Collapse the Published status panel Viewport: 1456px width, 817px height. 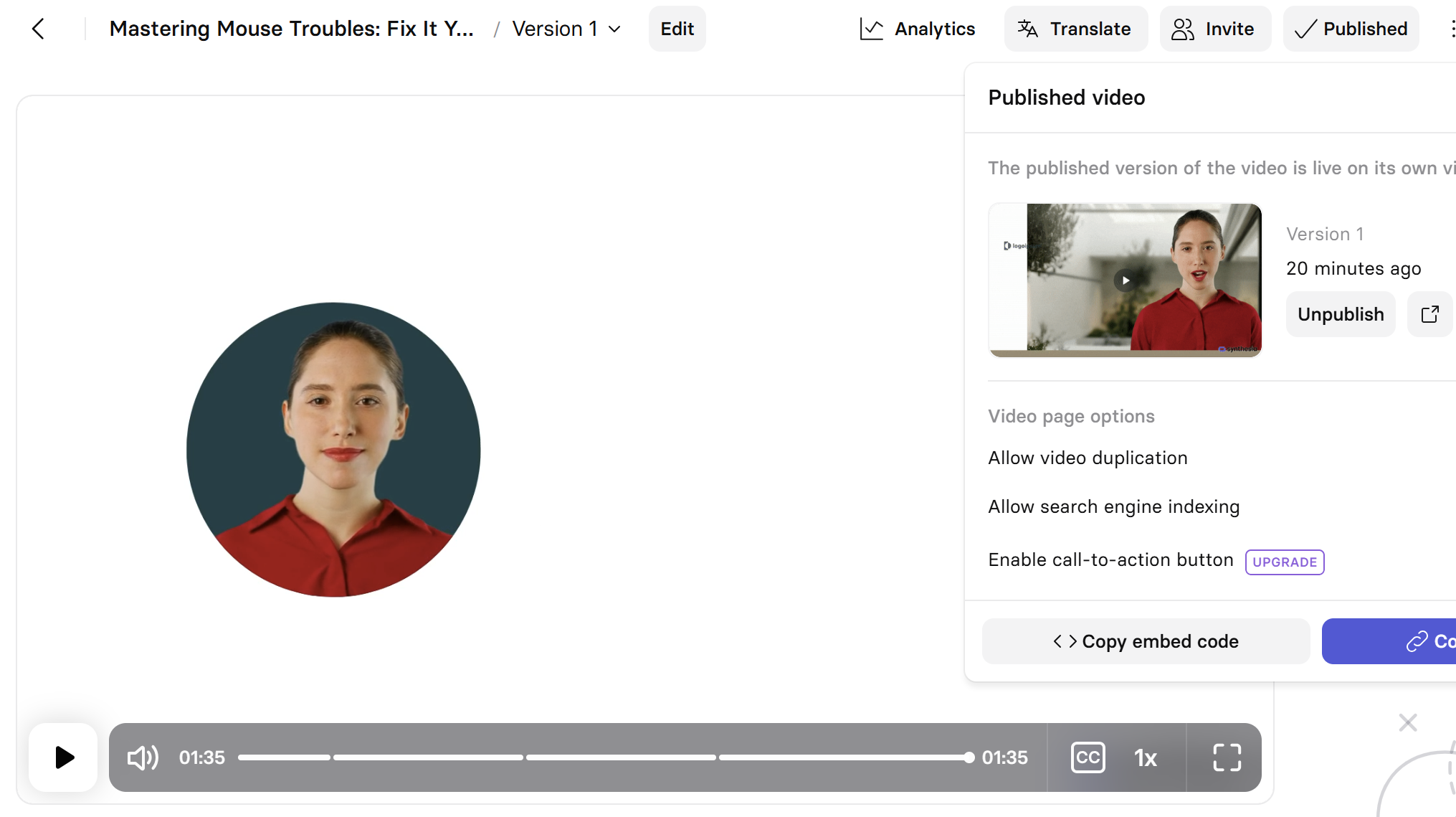[x=1351, y=29]
